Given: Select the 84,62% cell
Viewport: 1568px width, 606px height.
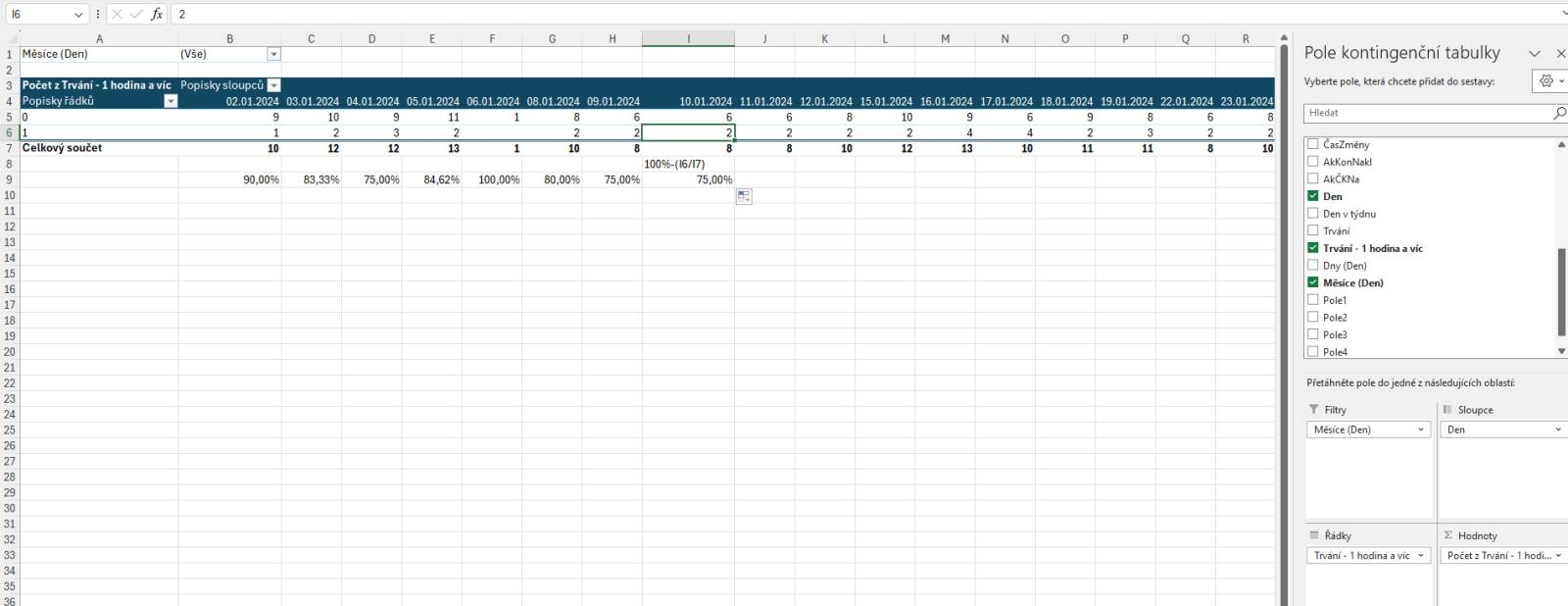Looking at the screenshot, I should (x=432, y=179).
